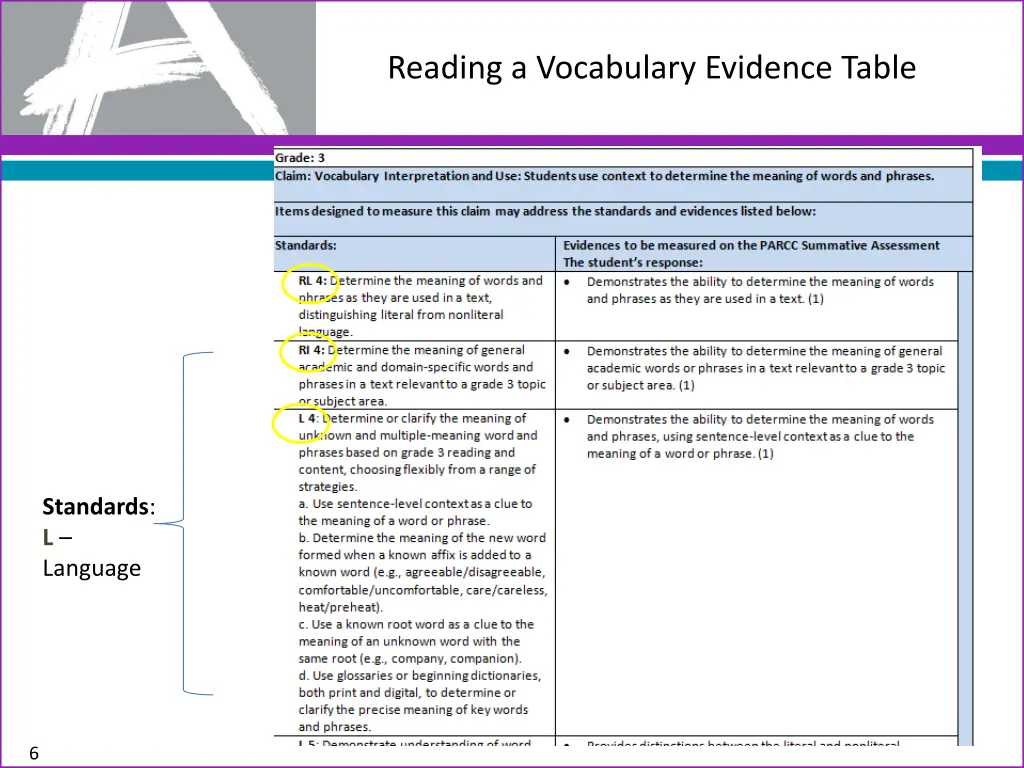This screenshot has width=1024, height=768.
Task: Click the bold 'Standards' label on the left
Action: pos(95,507)
